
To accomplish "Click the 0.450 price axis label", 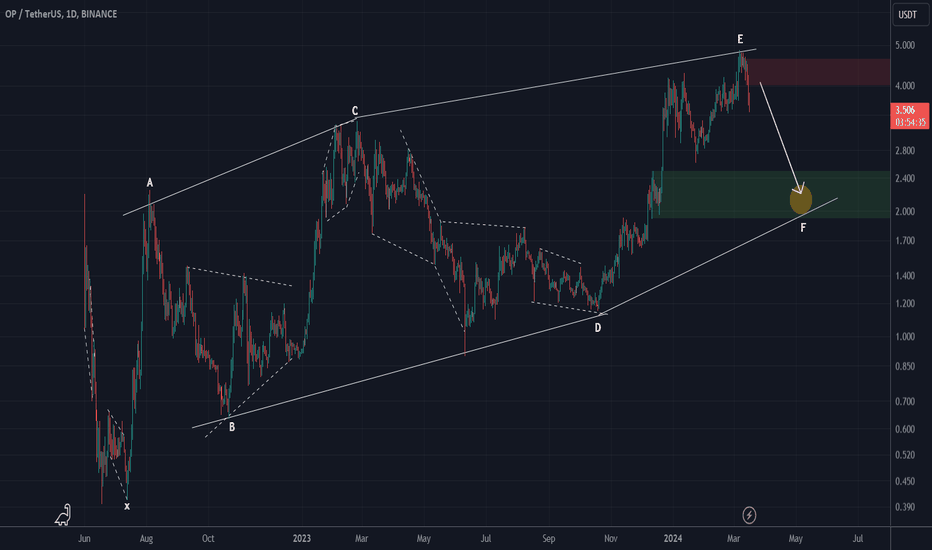I will (905, 481).
